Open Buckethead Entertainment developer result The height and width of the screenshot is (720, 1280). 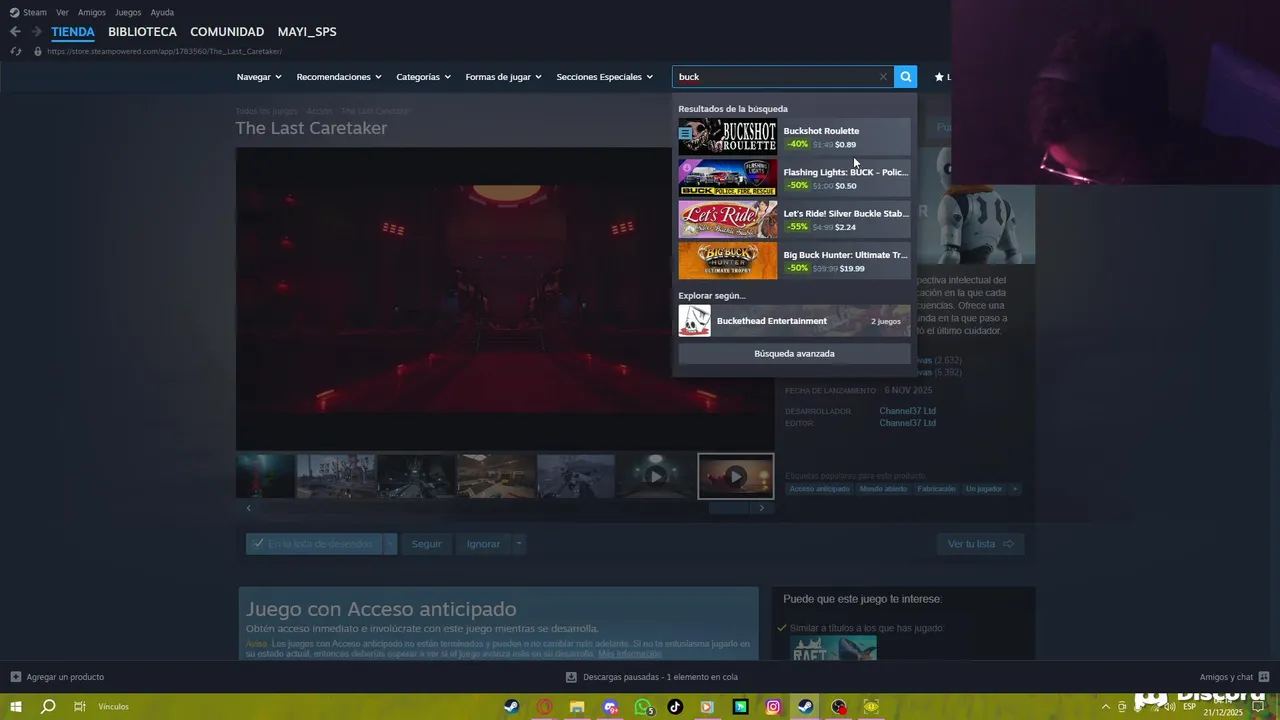tap(794, 321)
